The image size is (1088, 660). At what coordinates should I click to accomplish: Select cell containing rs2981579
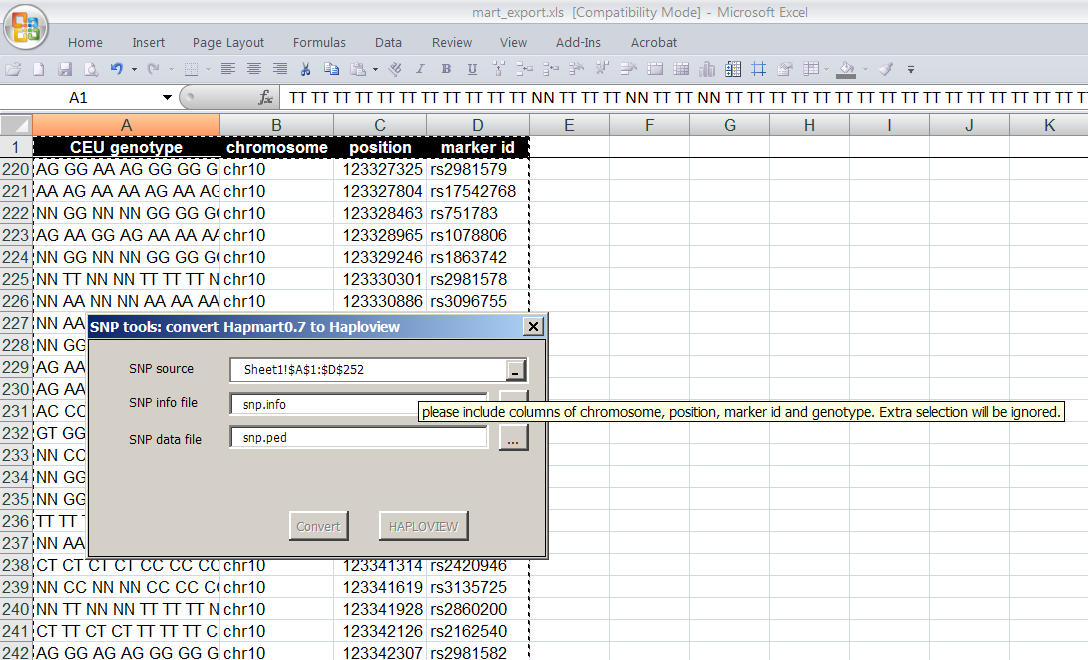(x=477, y=169)
